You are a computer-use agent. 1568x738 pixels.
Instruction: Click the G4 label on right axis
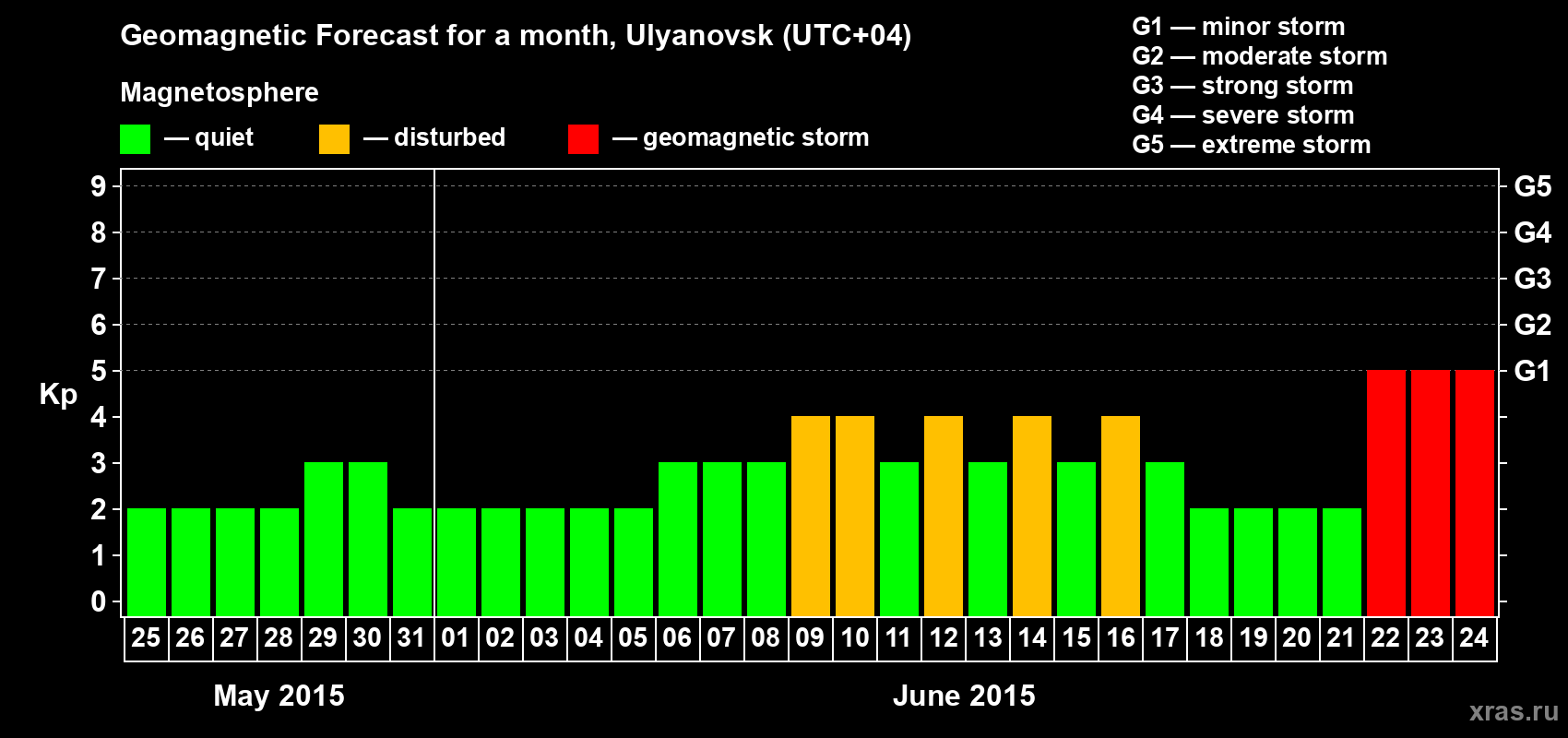(x=1532, y=232)
